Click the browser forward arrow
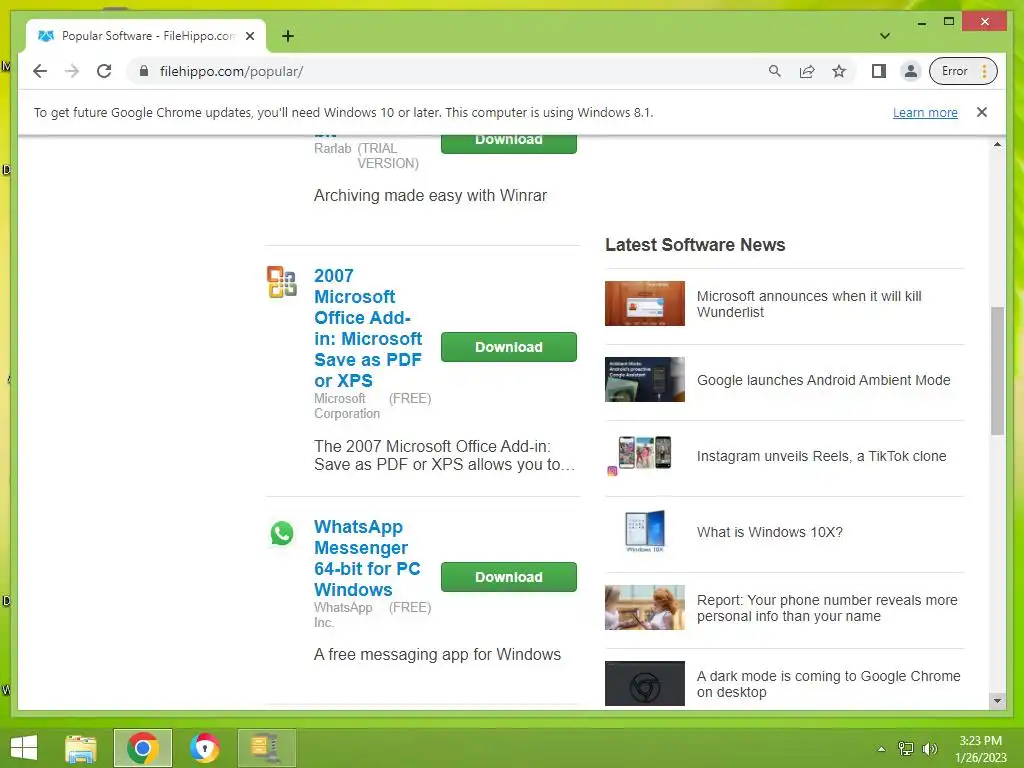The height and width of the screenshot is (768, 1024). click(72, 71)
